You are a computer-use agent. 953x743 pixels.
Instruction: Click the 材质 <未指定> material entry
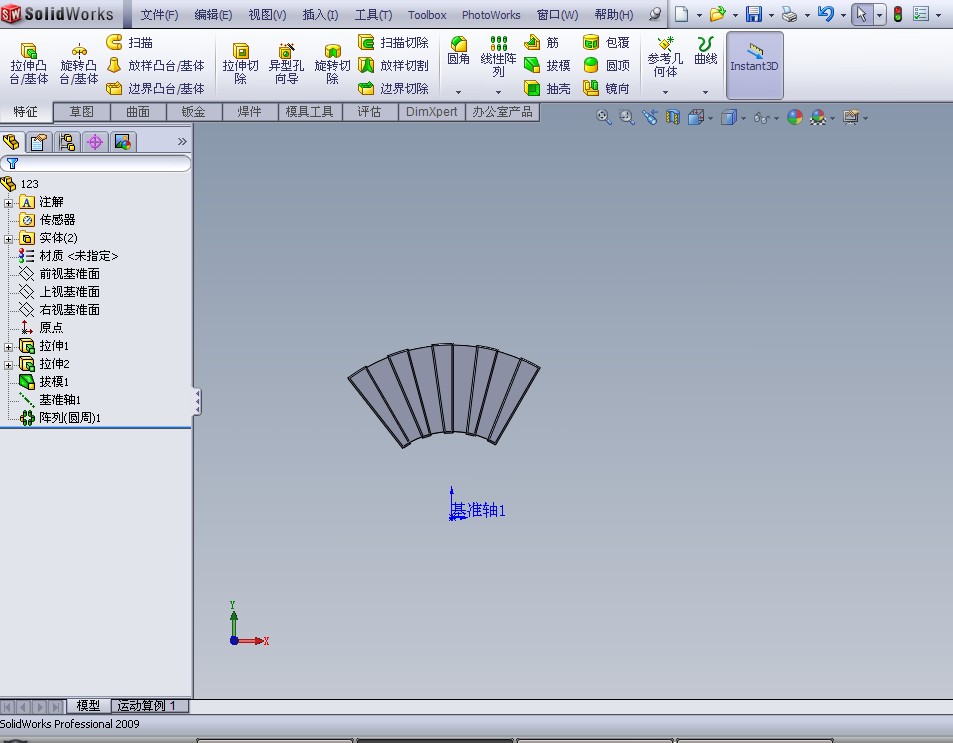point(68,256)
